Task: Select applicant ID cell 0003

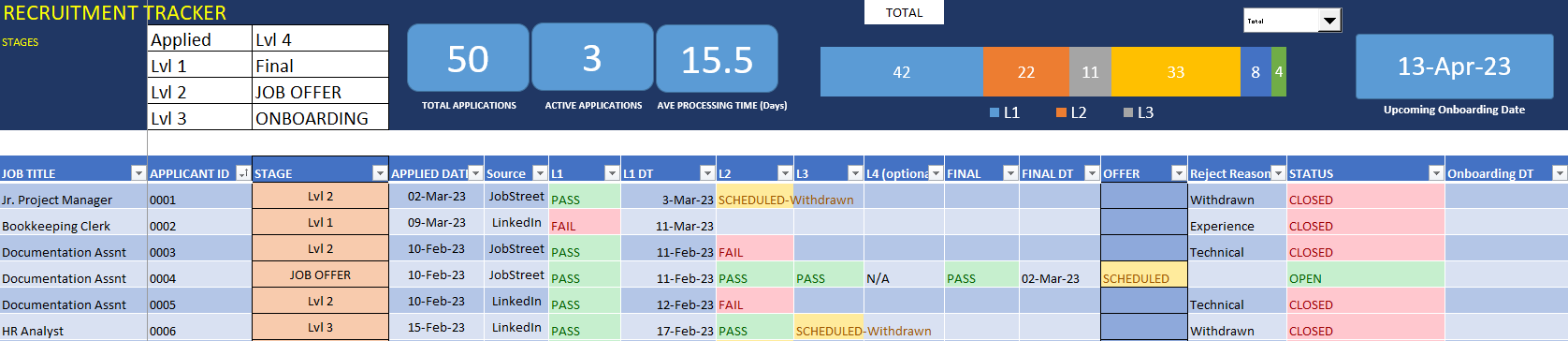Action: (x=199, y=248)
